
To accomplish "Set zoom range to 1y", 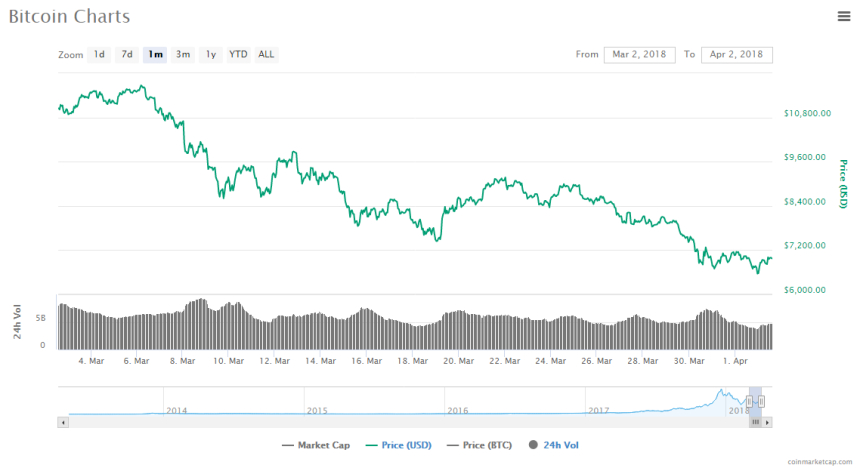I will coord(211,54).
